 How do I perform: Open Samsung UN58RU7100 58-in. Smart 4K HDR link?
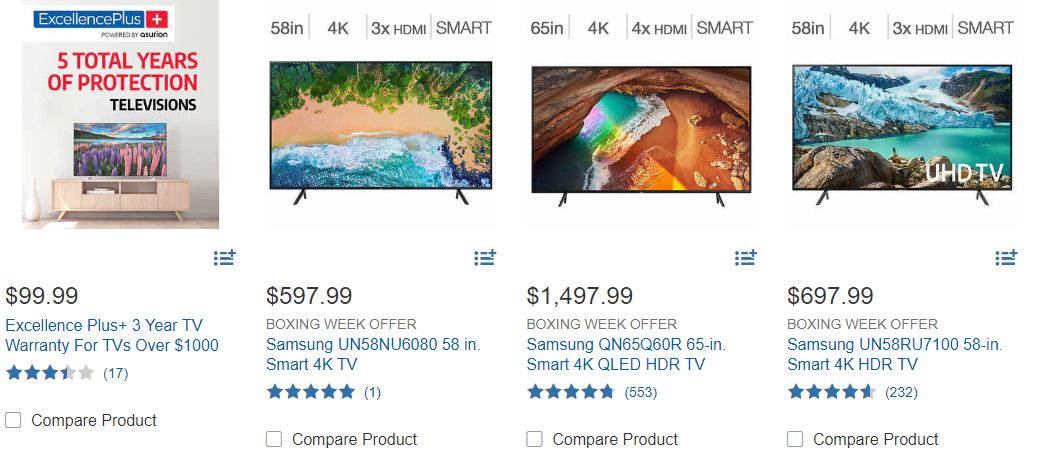[x=895, y=354]
